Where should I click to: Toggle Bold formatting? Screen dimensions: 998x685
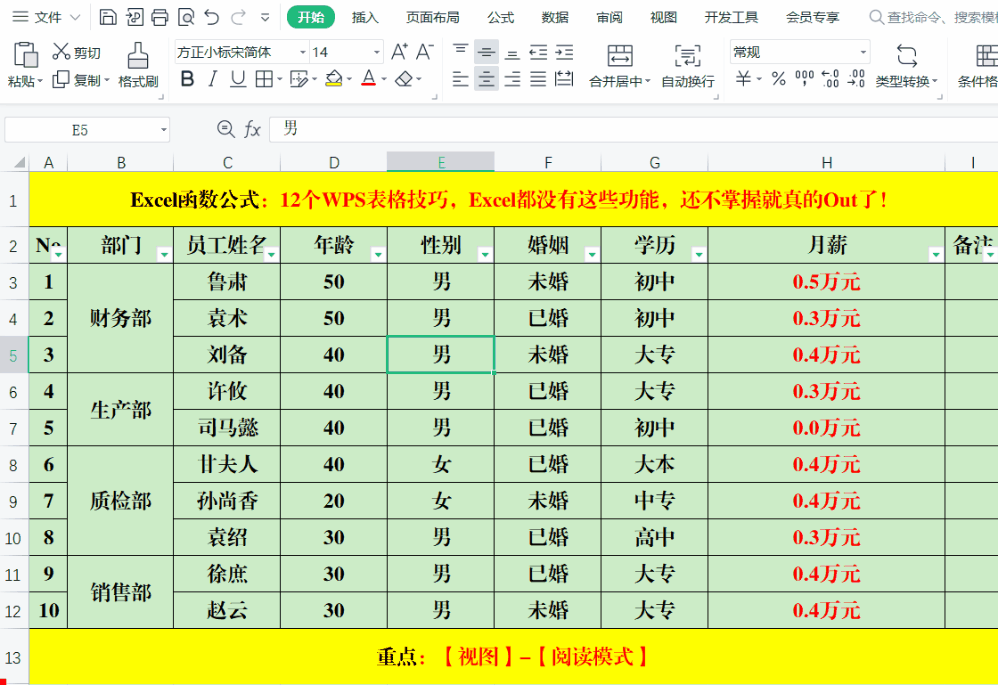pos(187,79)
